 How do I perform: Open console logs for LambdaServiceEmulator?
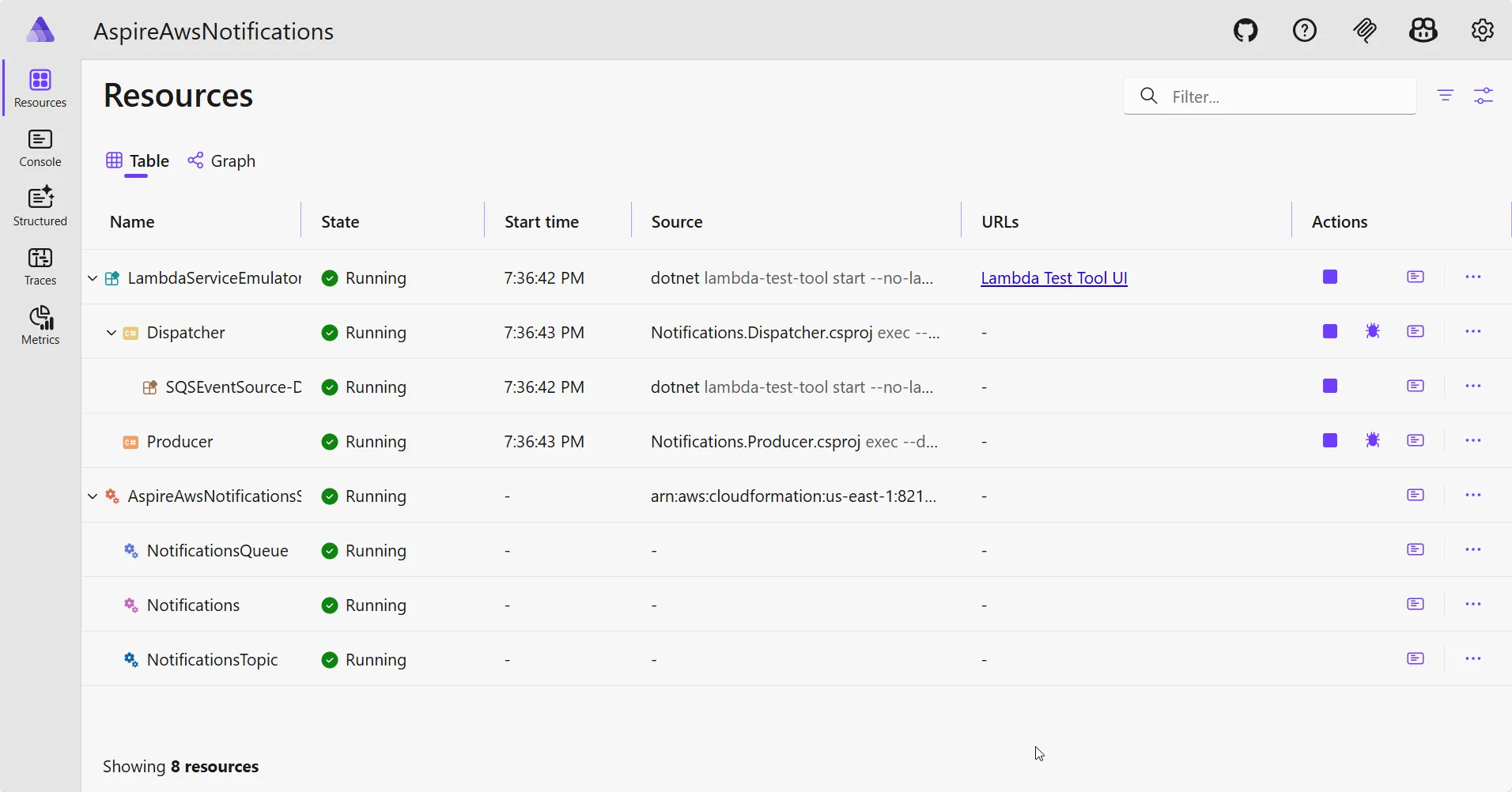1415,277
